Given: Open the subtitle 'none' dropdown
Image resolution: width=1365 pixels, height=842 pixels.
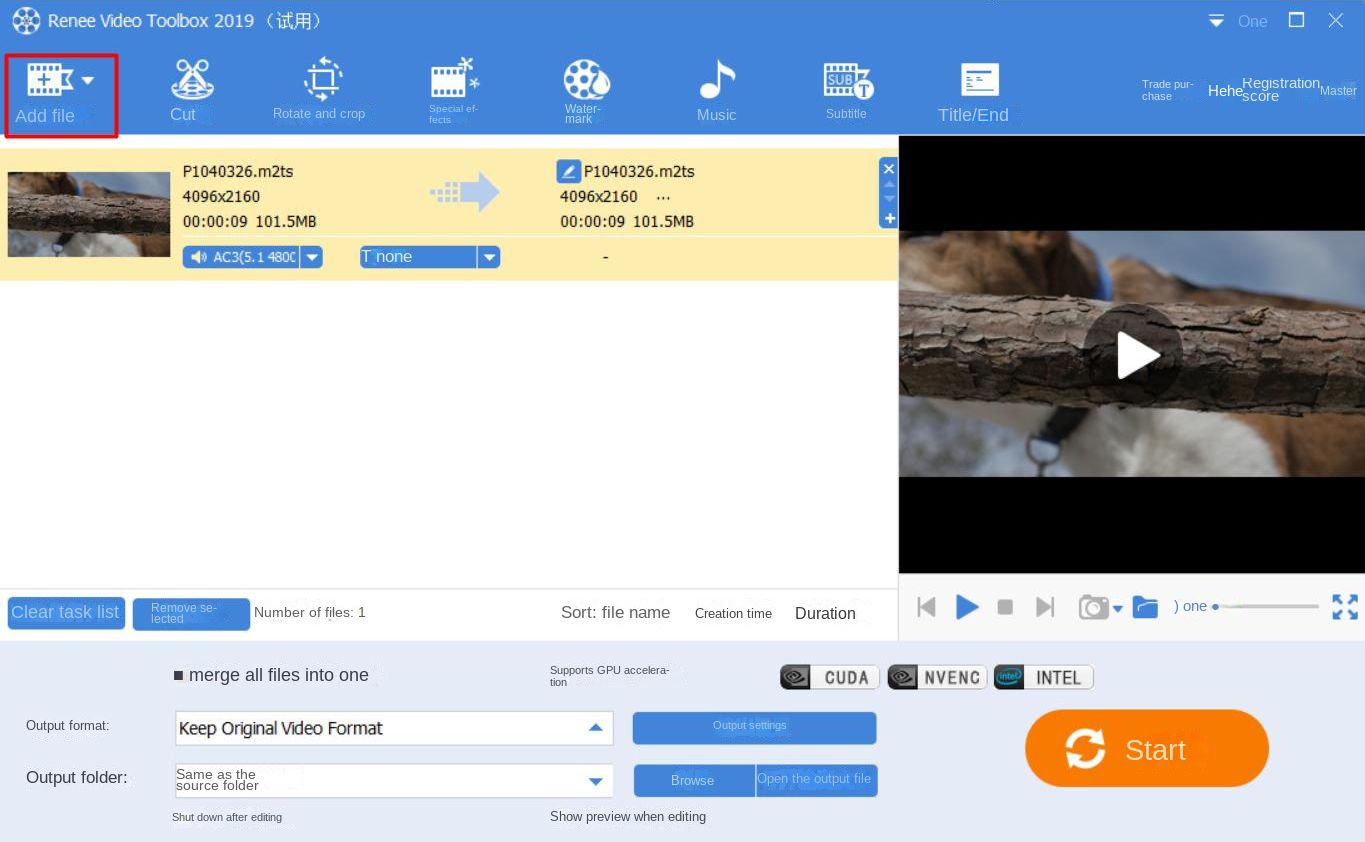Looking at the screenshot, I should 489,256.
